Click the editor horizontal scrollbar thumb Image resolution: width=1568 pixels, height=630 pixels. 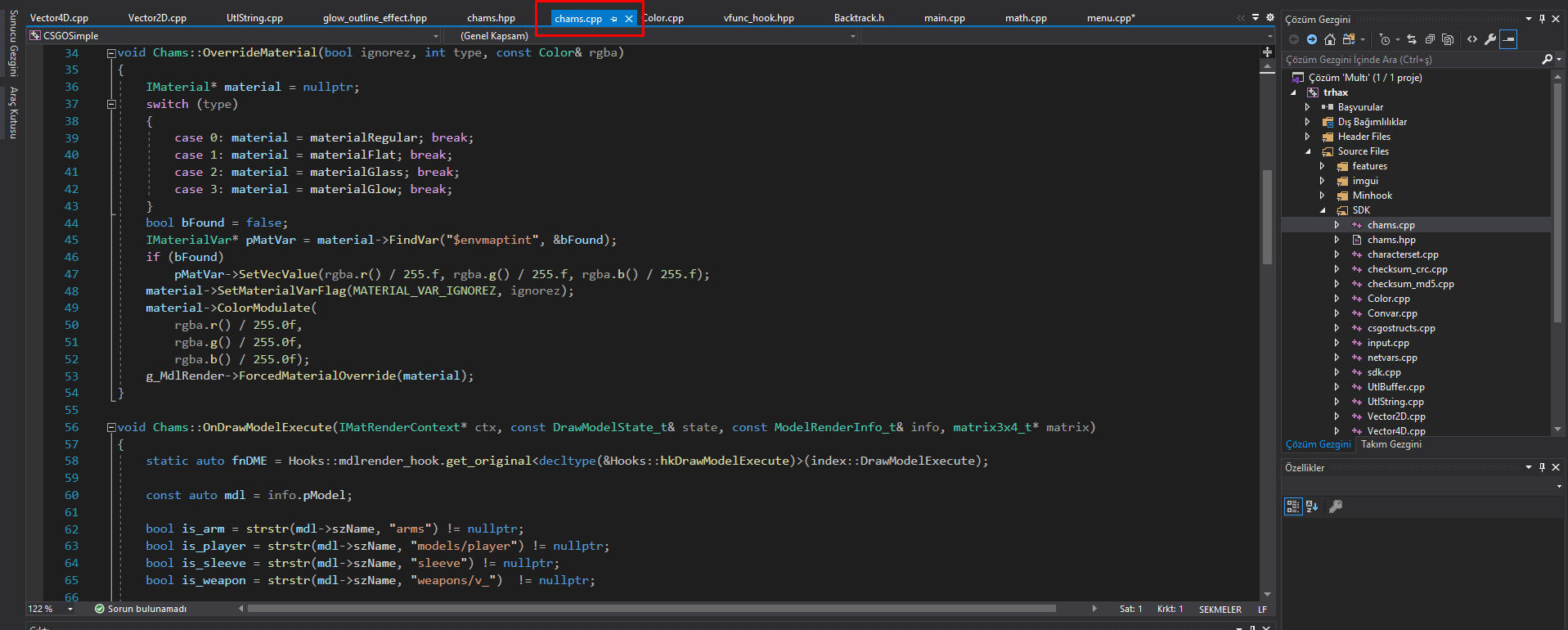(651, 609)
